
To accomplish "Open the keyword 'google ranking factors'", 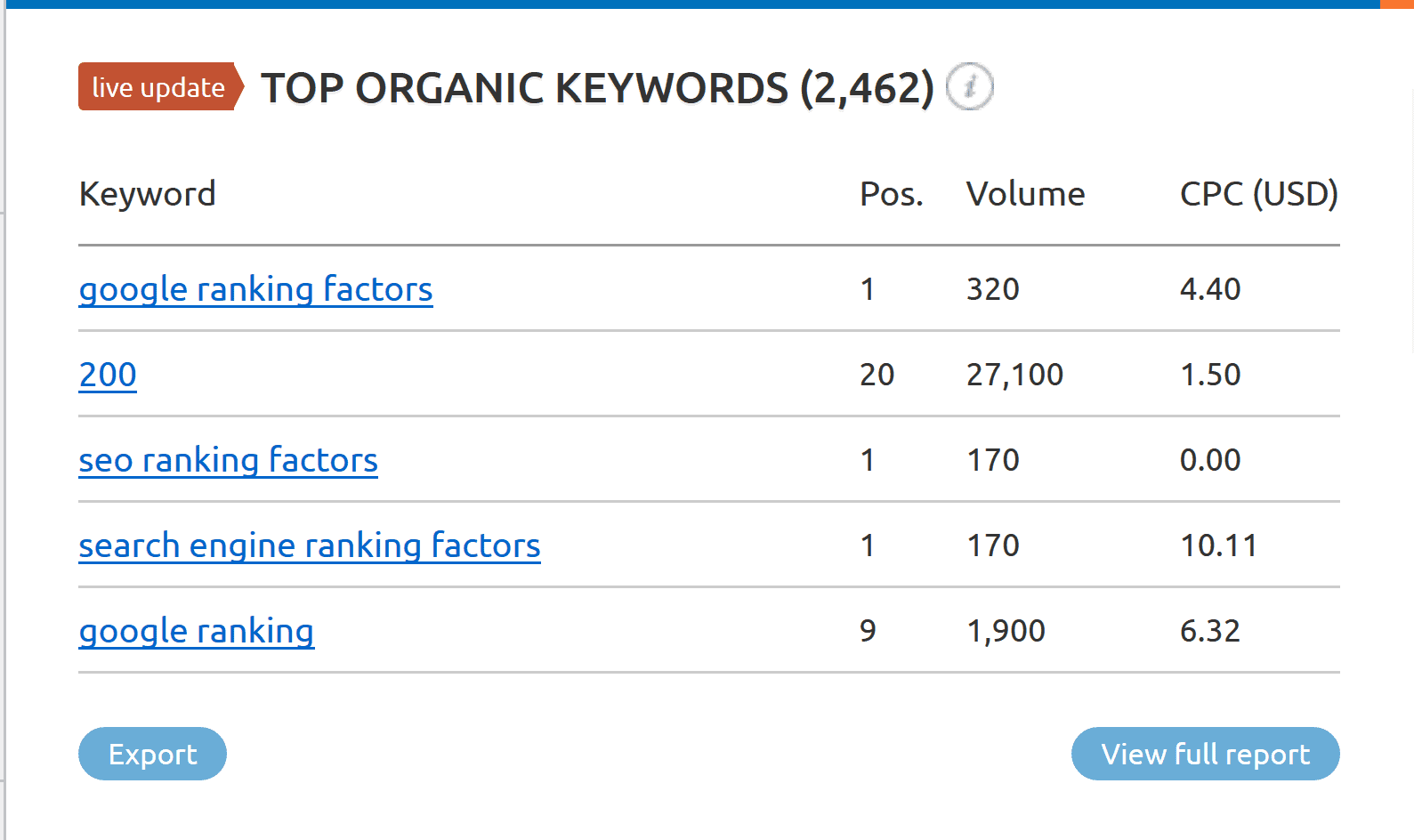I will (x=255, y=289).
